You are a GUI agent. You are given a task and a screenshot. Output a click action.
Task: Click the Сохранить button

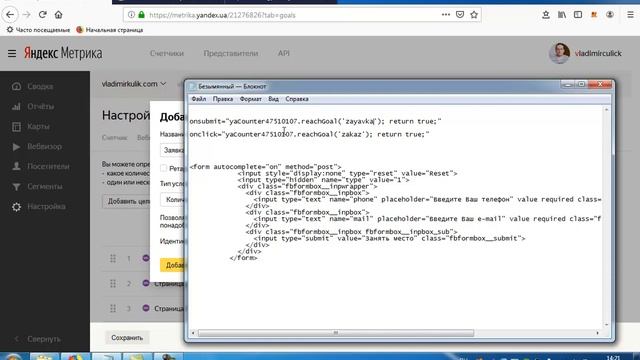tap(127, 338)
